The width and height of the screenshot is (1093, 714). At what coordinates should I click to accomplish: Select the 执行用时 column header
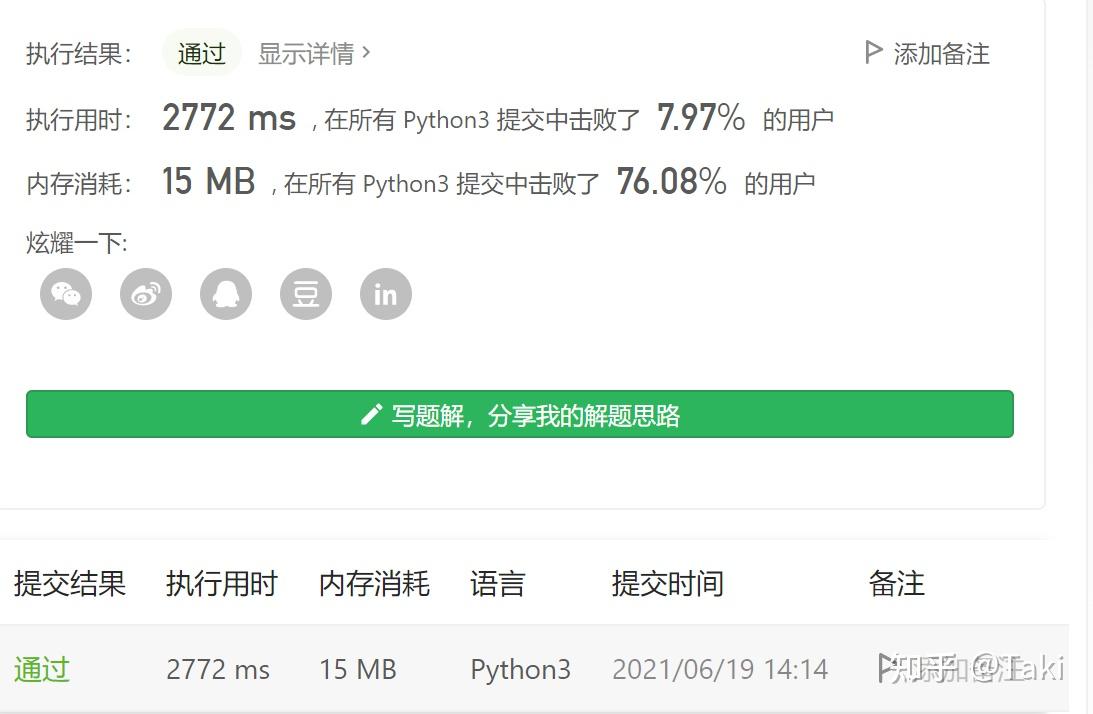(221, 583)
